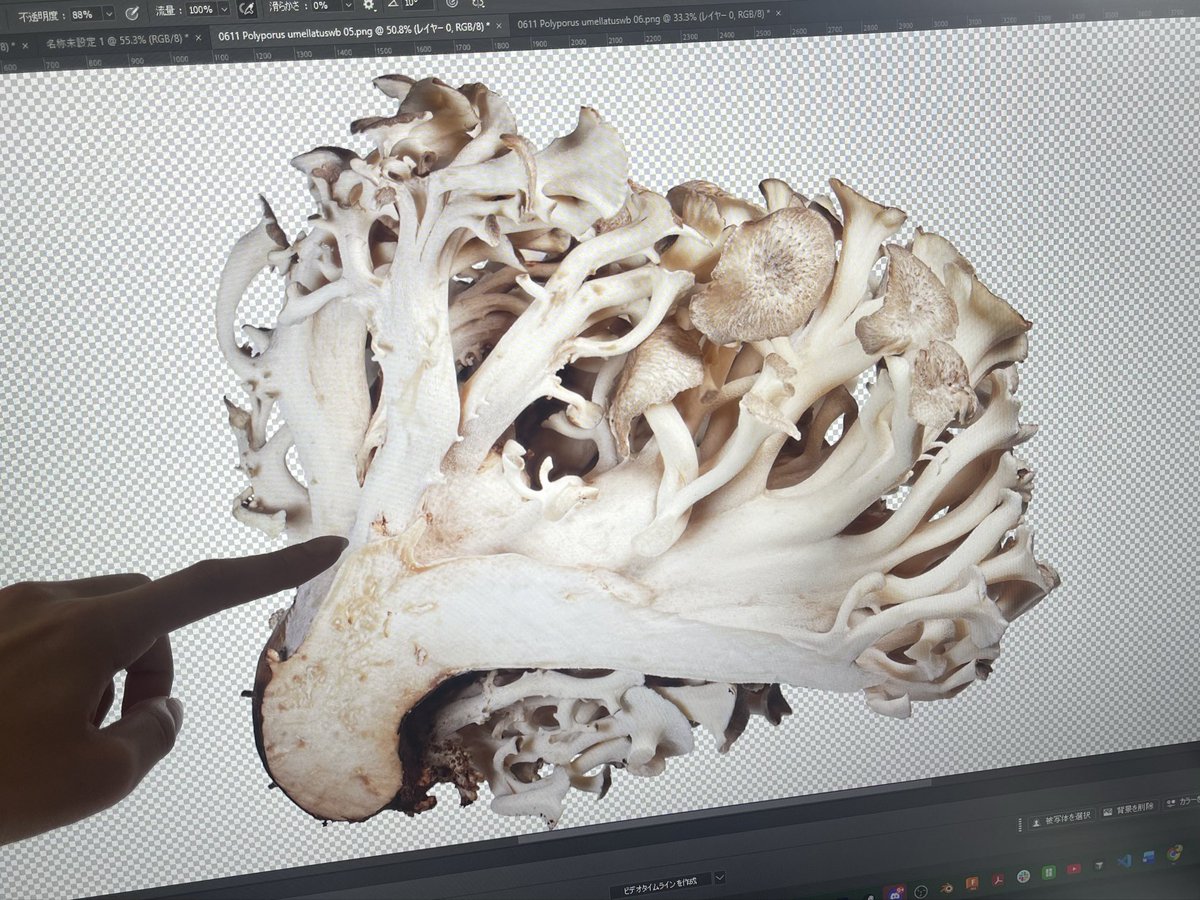Open the green app icon in taskbar
This screenshot has height=900, width=1200.
pos(1048,872)
